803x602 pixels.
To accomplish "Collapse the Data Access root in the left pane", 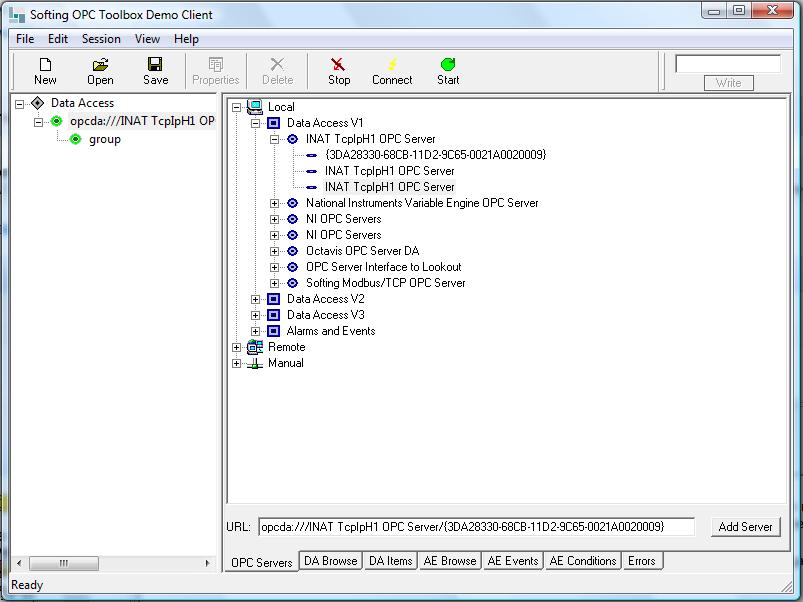I will [x=19, y=104].
